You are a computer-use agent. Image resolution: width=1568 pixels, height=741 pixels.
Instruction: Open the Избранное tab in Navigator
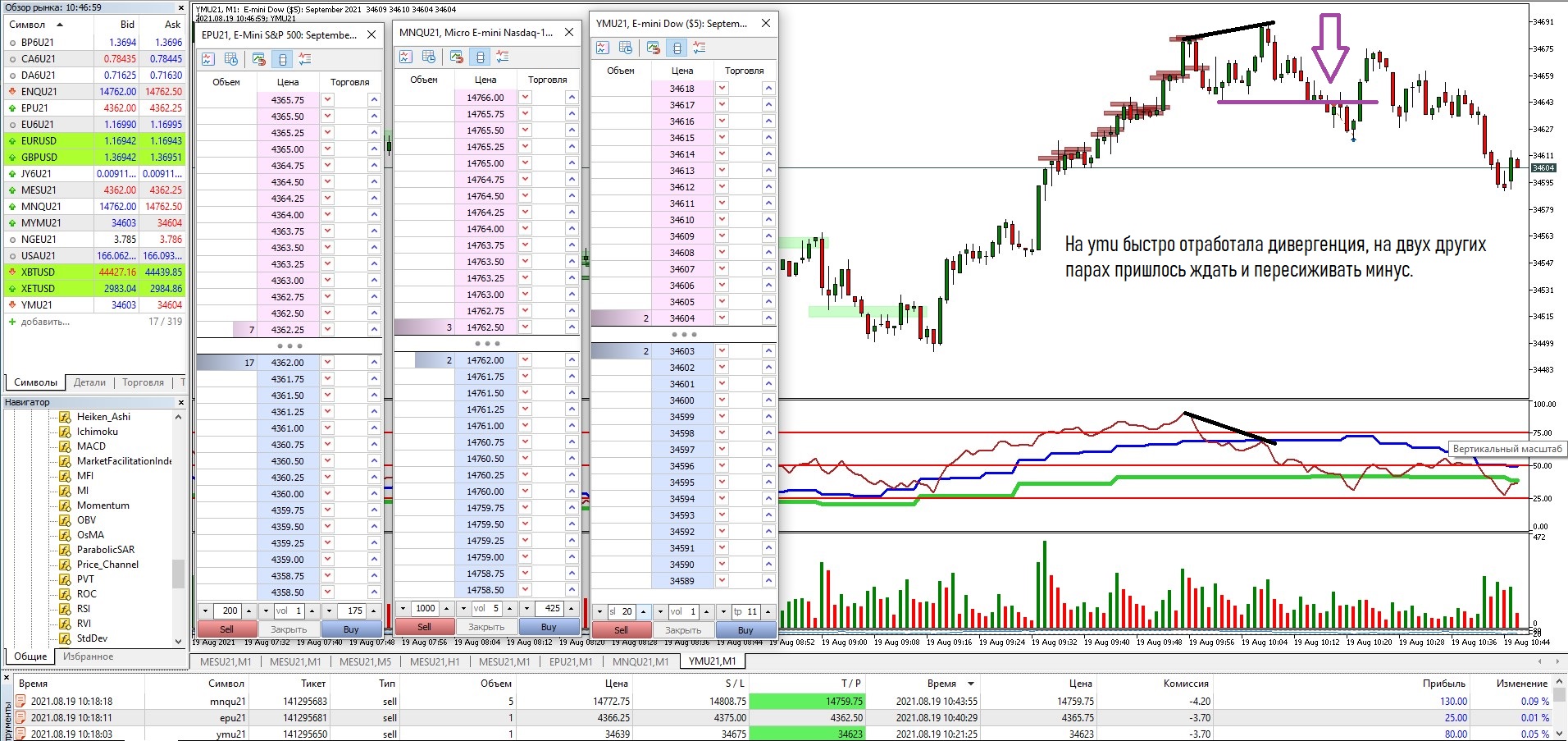coord(89,656)
